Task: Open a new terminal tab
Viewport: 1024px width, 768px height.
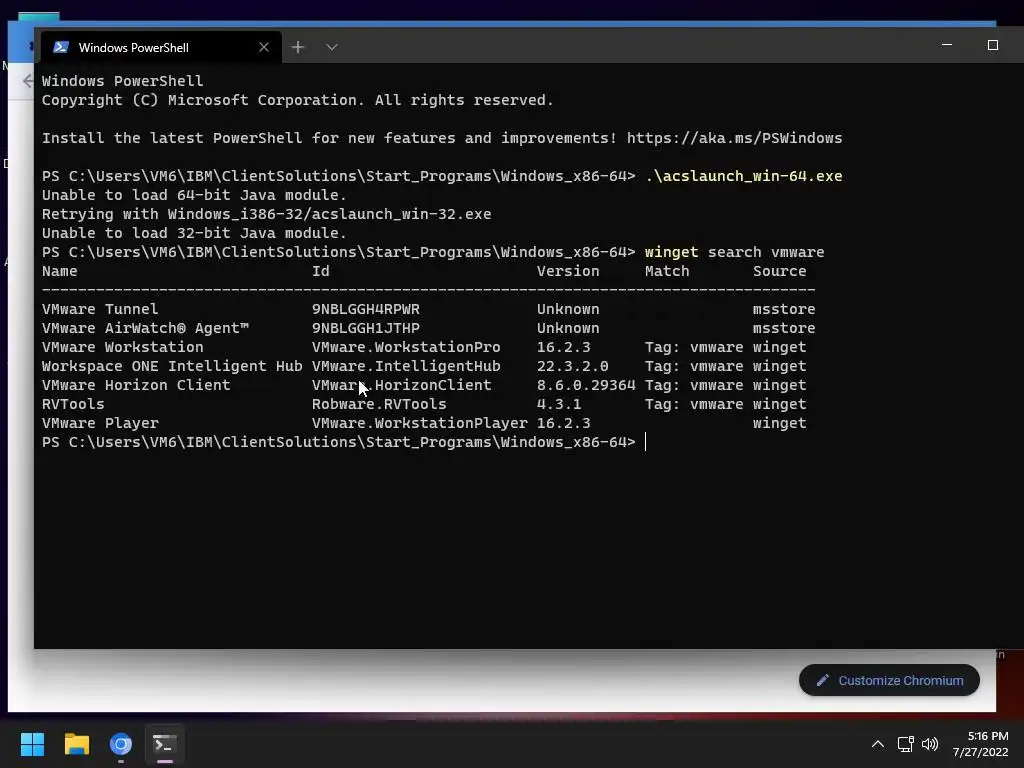Action: click(298, 47)
